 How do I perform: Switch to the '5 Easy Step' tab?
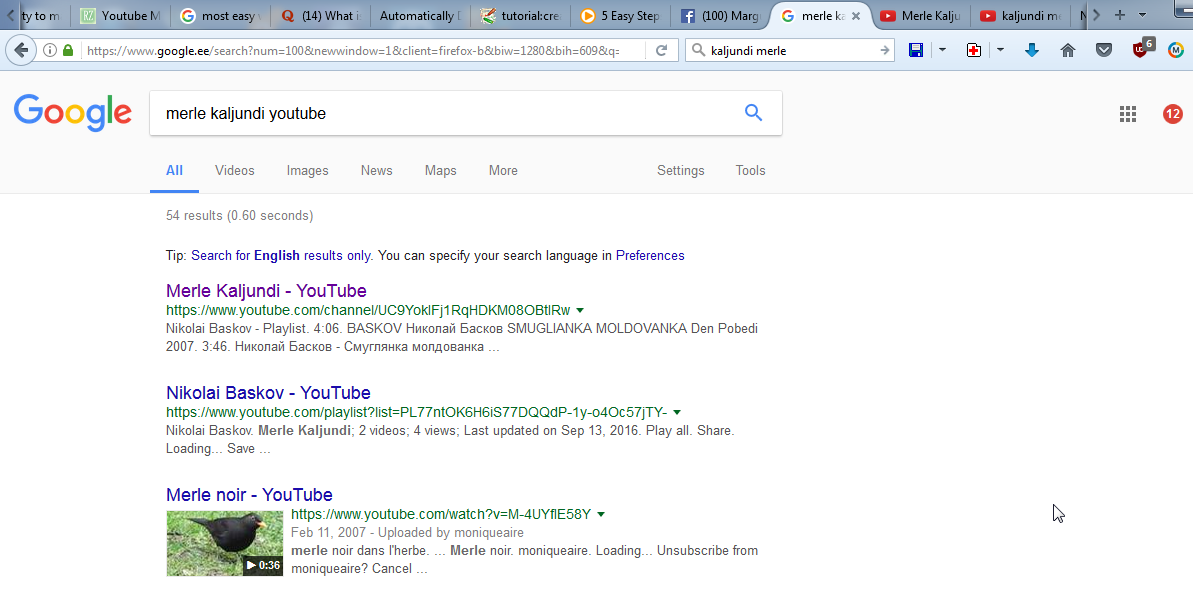(x=619, y=16)
